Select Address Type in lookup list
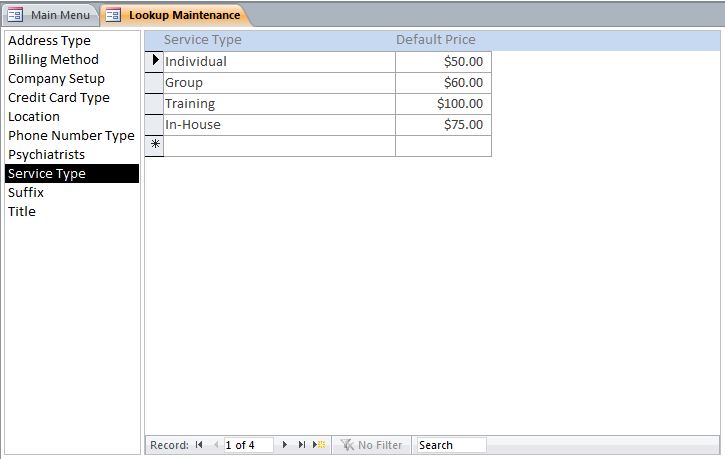This screenshot has width=725, height=459. pos(72,41)
